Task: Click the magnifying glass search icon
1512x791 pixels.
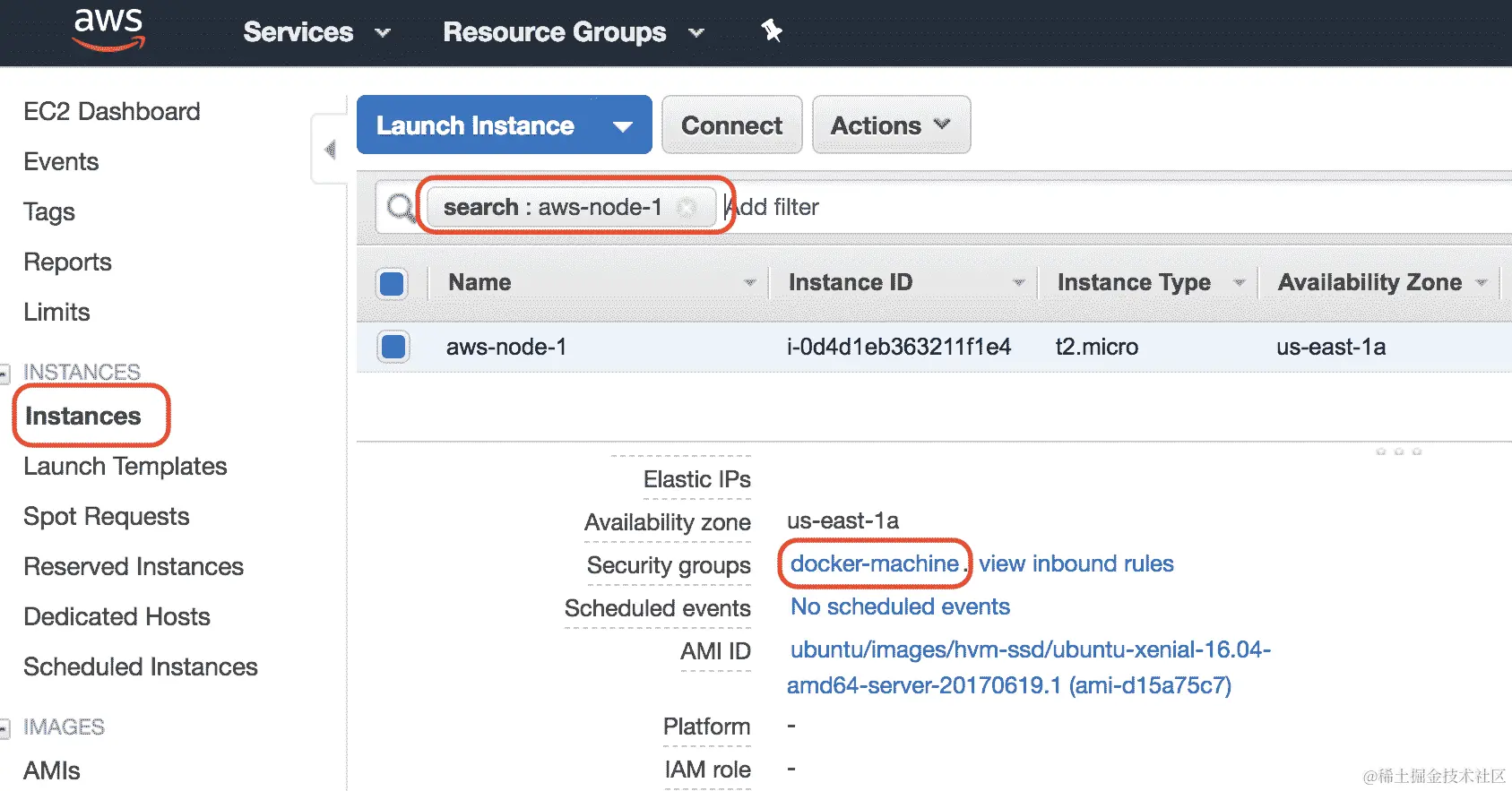Action: click(x=400, y=208)
